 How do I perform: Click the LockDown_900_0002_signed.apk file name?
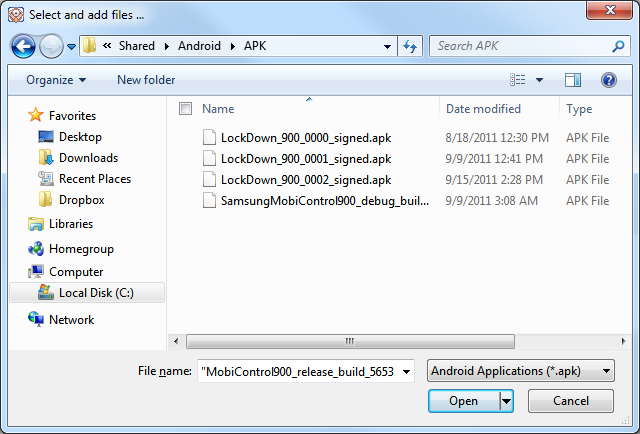[x=306, y=180]
